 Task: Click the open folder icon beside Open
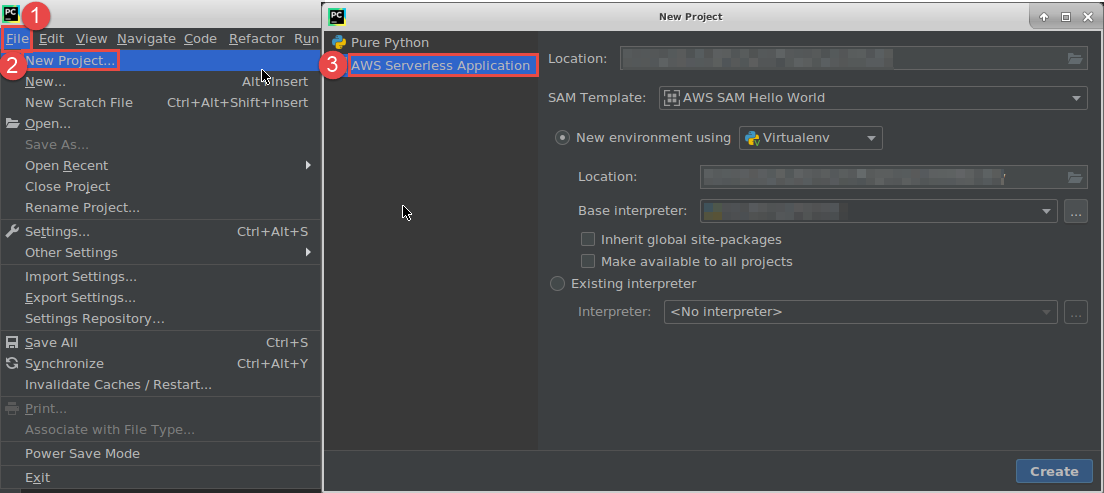(x=13, y=124)
